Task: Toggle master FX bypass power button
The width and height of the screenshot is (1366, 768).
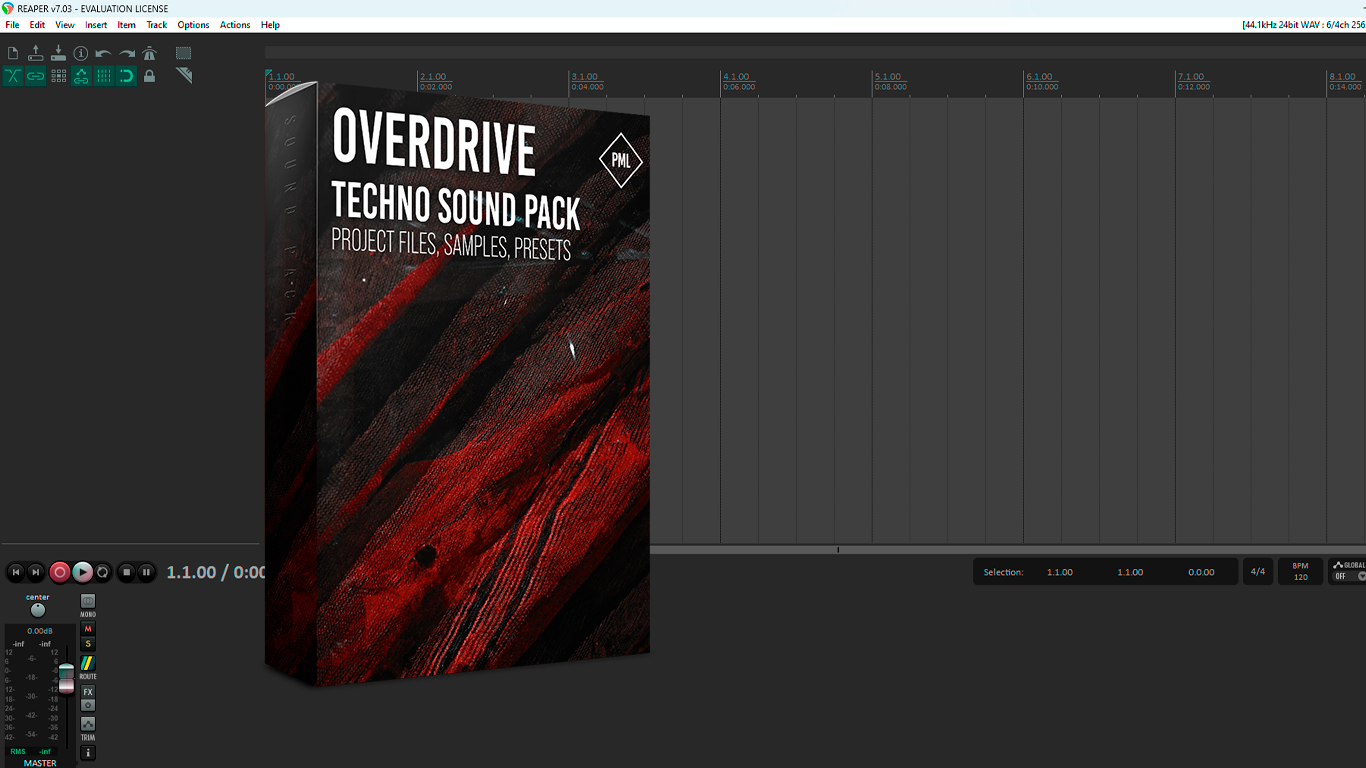Action: pos(88,705)
